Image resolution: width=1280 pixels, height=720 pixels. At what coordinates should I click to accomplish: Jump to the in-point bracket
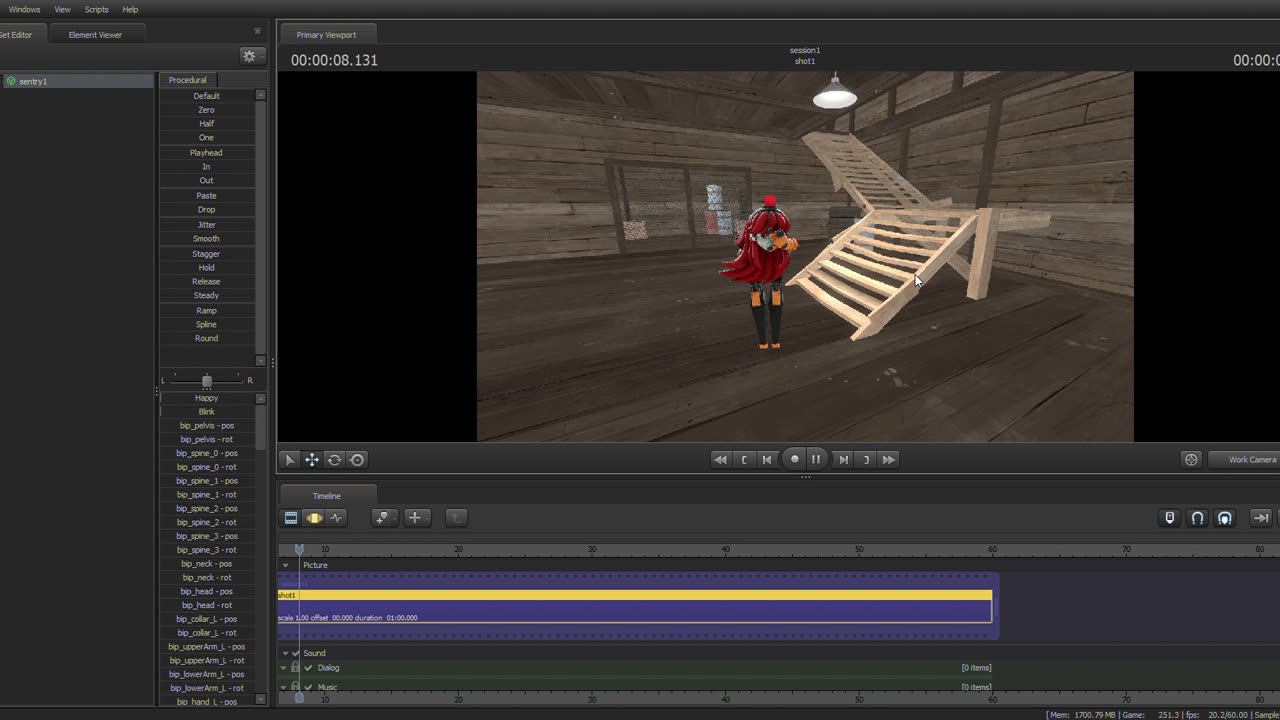pos(744,460)
